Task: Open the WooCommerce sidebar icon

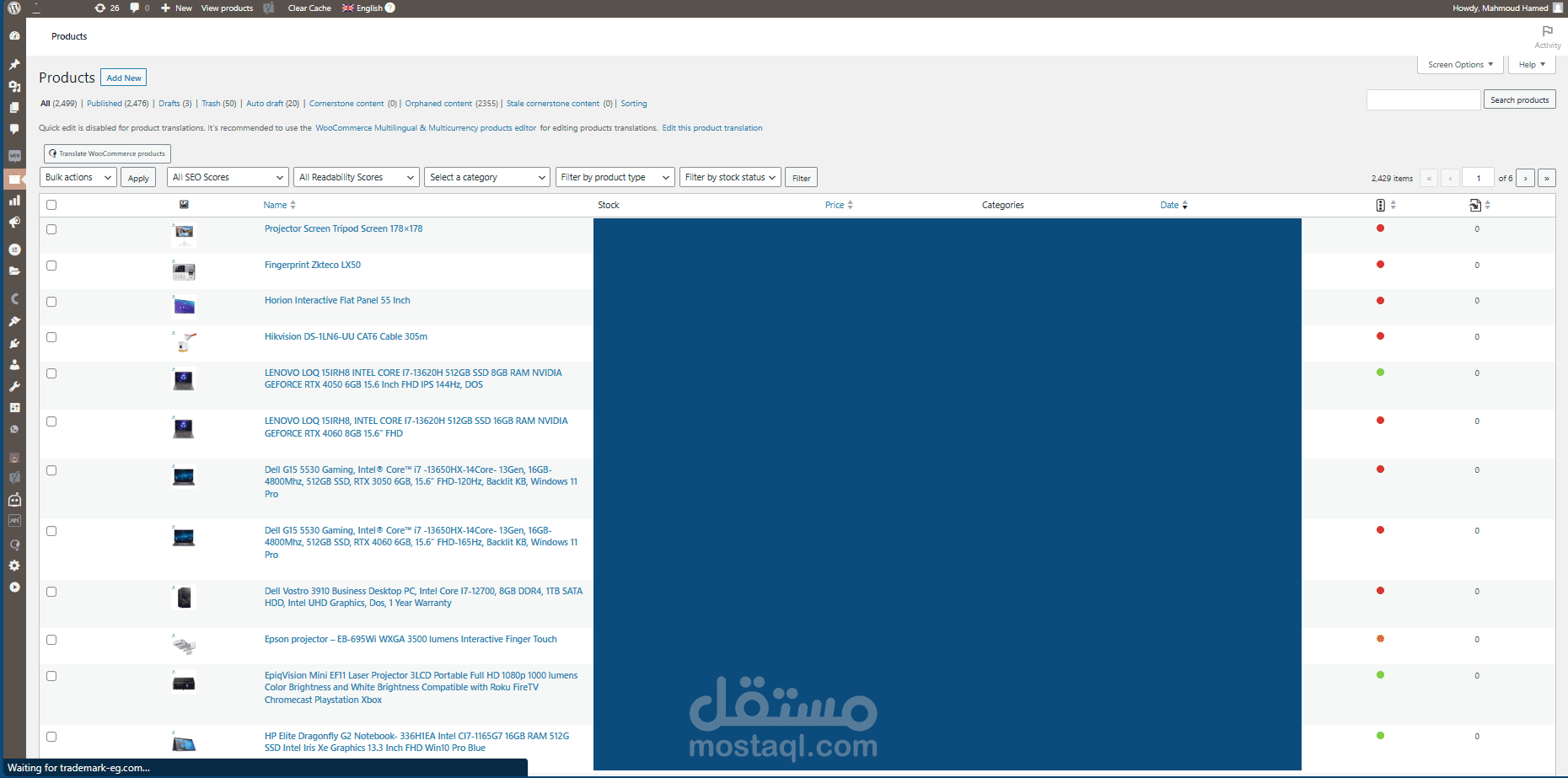Action: tap(14, 156)
